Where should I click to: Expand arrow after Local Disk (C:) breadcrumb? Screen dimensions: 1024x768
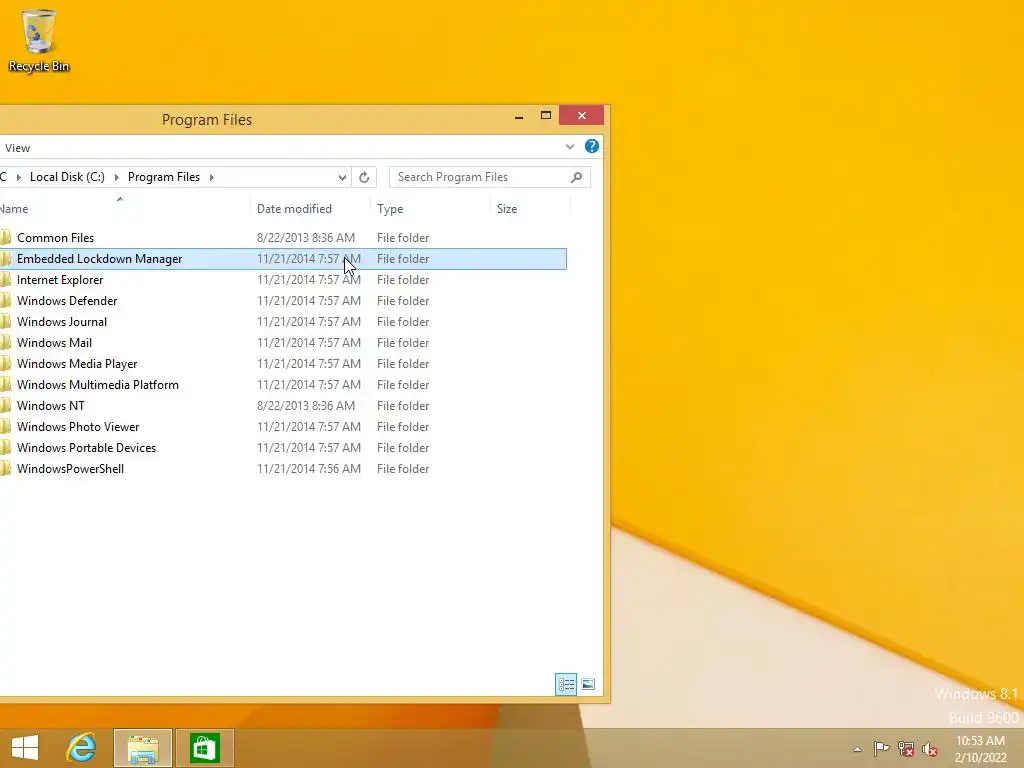116,177
